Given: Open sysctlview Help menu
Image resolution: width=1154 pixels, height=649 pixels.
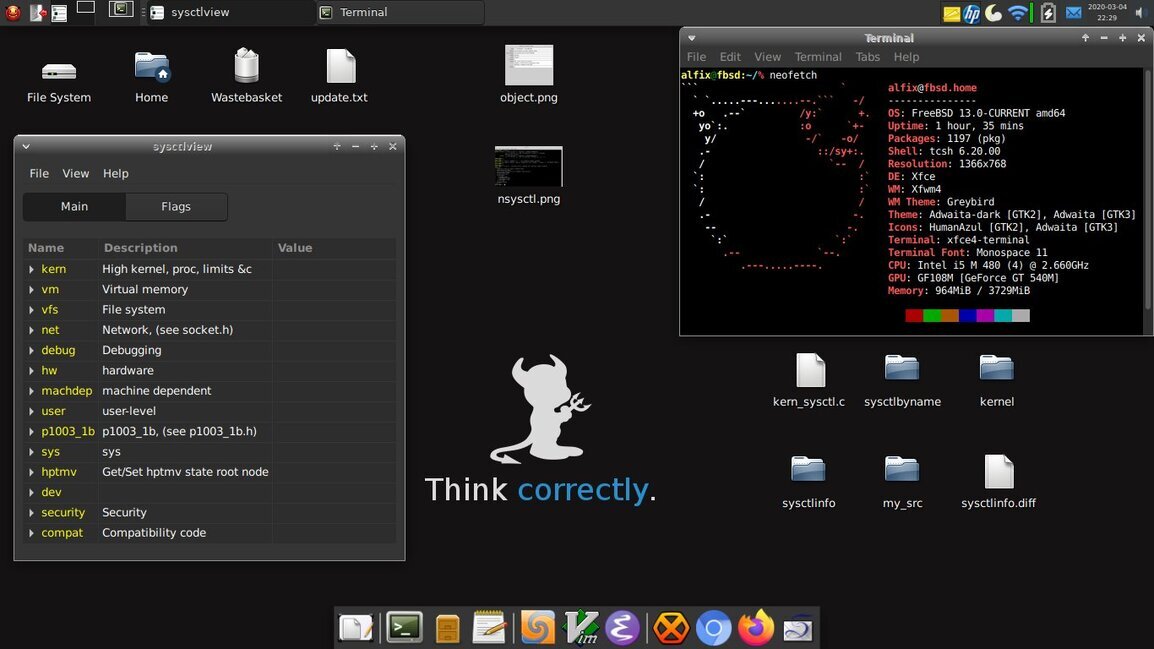Looking at the screenshot, I should tap(116, 174).
